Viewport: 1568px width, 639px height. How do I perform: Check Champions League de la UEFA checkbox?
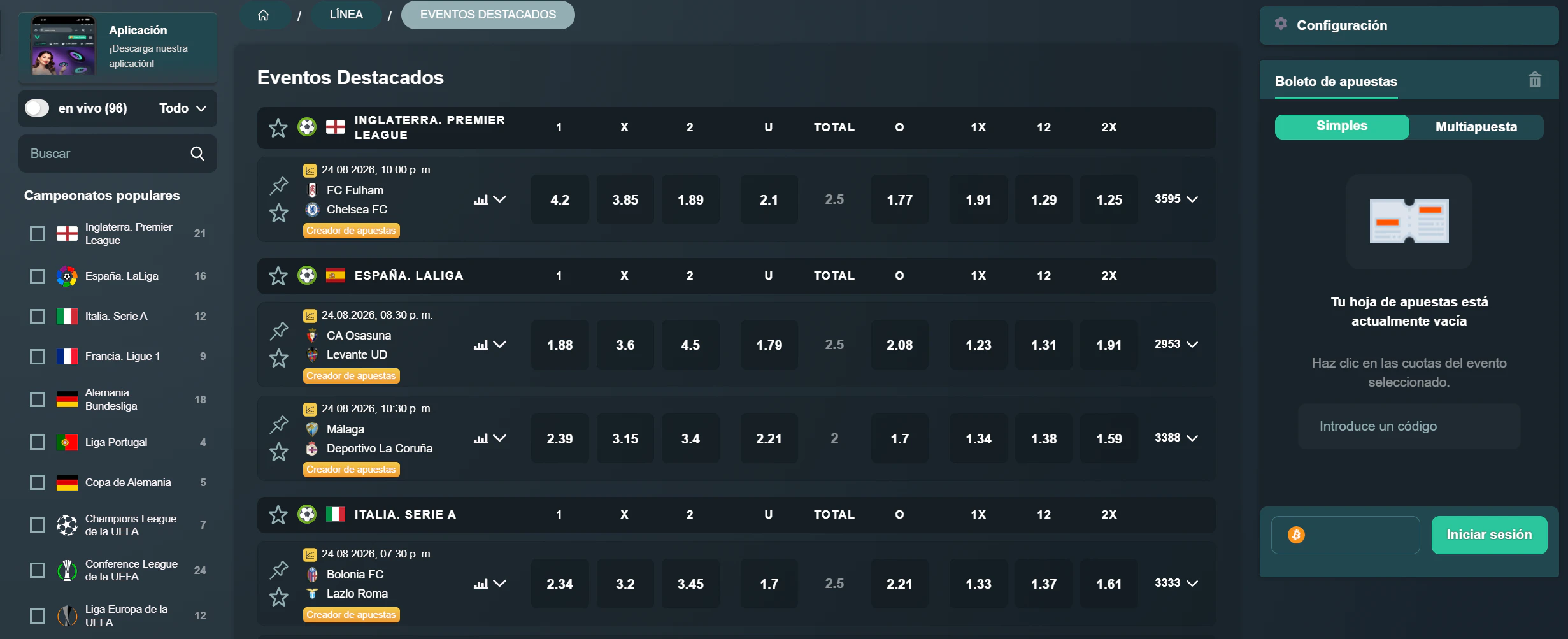pos(38,525)
